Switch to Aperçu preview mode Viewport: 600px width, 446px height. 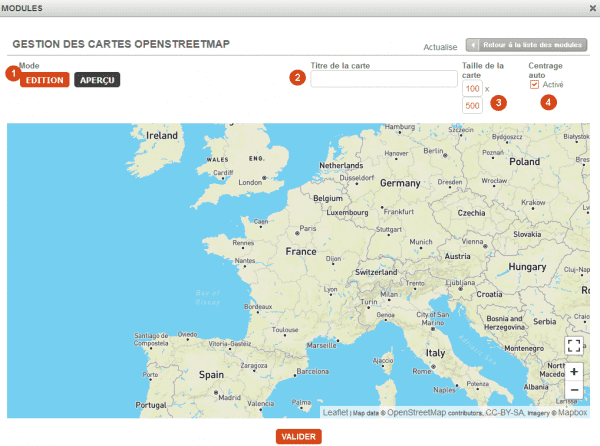coord(97,79)
